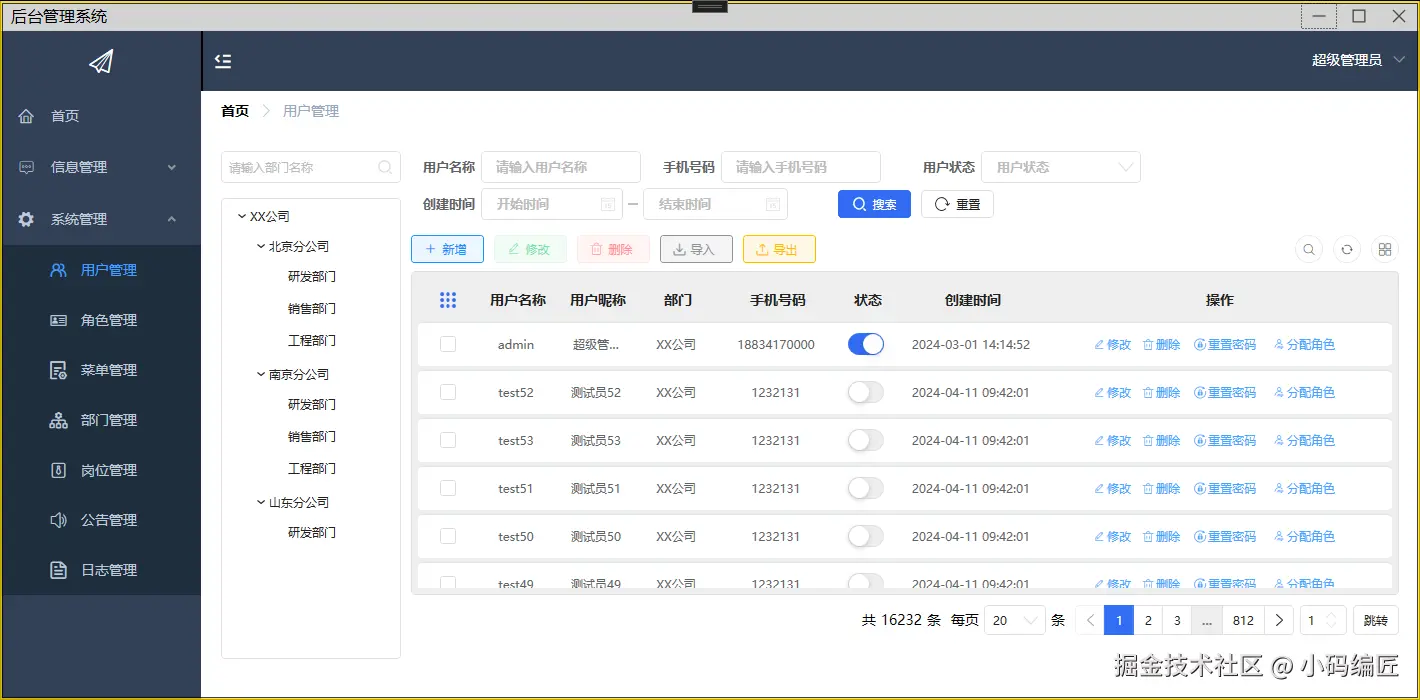Click the document icon beside 菜单管理
1420x700 pixels.
59,370
